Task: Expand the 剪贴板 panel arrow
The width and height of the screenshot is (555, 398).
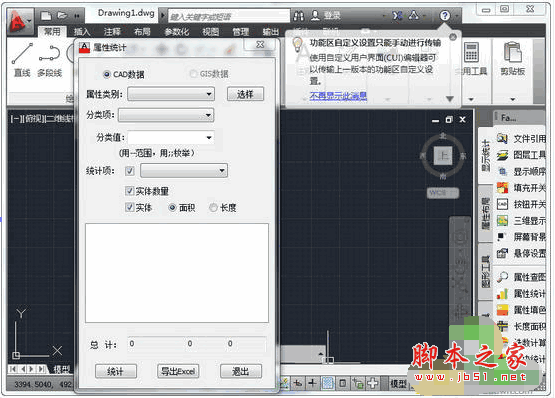Action: [513, 99]
